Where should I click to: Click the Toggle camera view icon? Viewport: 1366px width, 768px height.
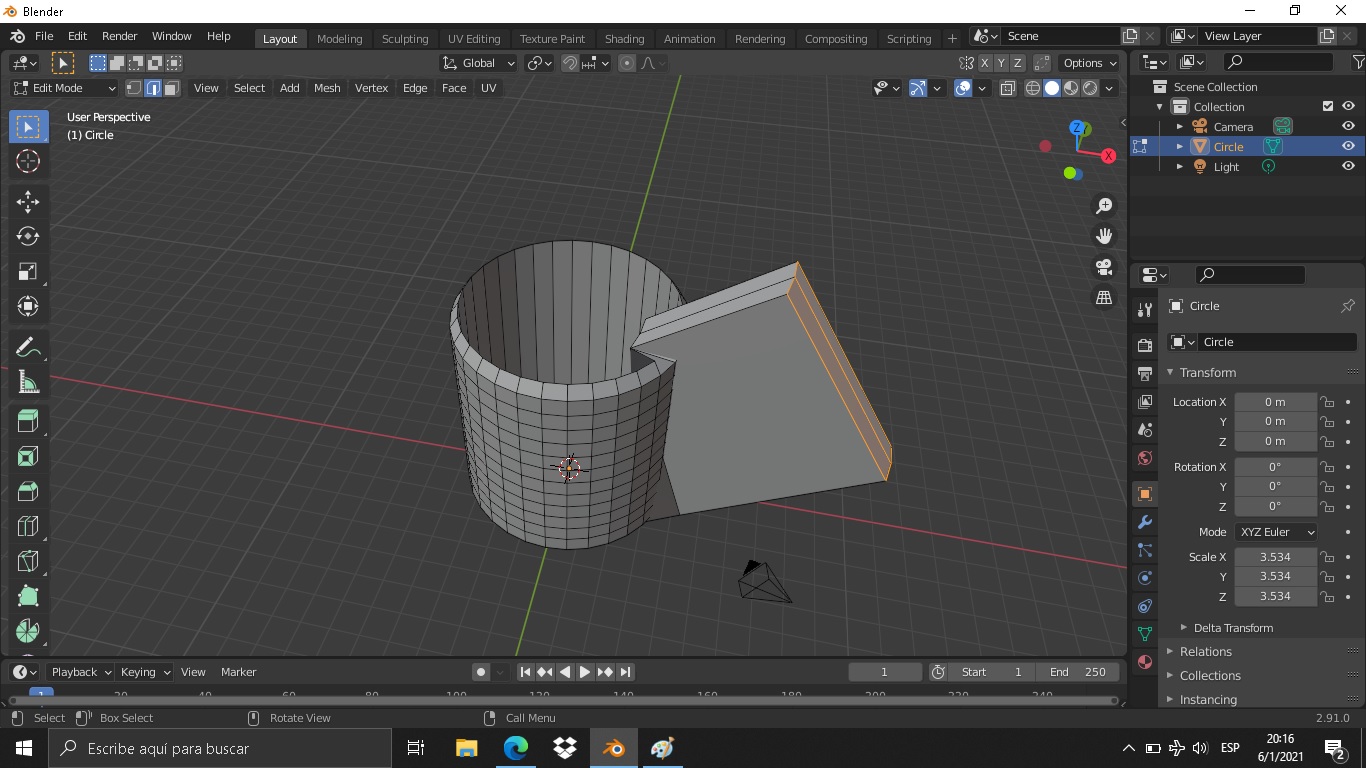pyautogui.click(x=1104, y=267)
